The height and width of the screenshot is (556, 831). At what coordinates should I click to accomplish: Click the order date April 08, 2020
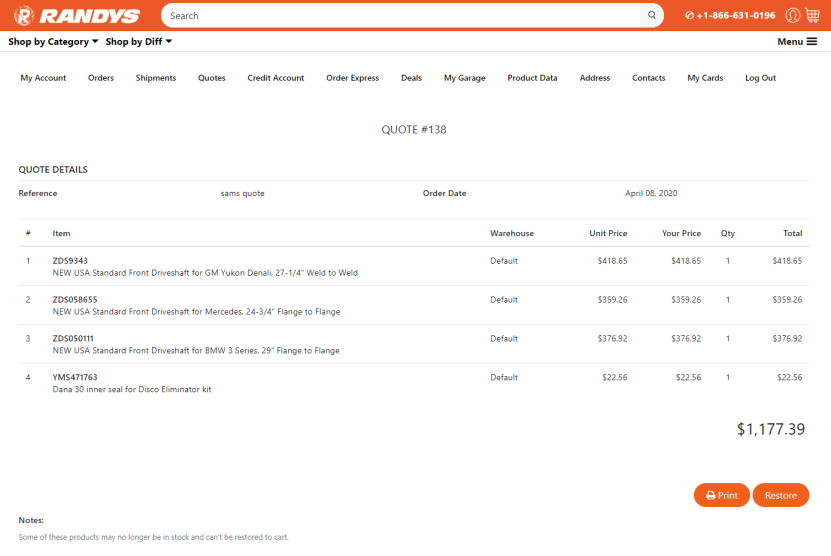pos(651,193)
